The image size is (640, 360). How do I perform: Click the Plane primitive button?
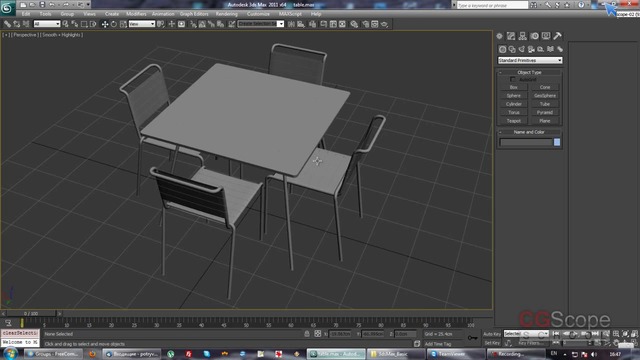click(545, 121)
